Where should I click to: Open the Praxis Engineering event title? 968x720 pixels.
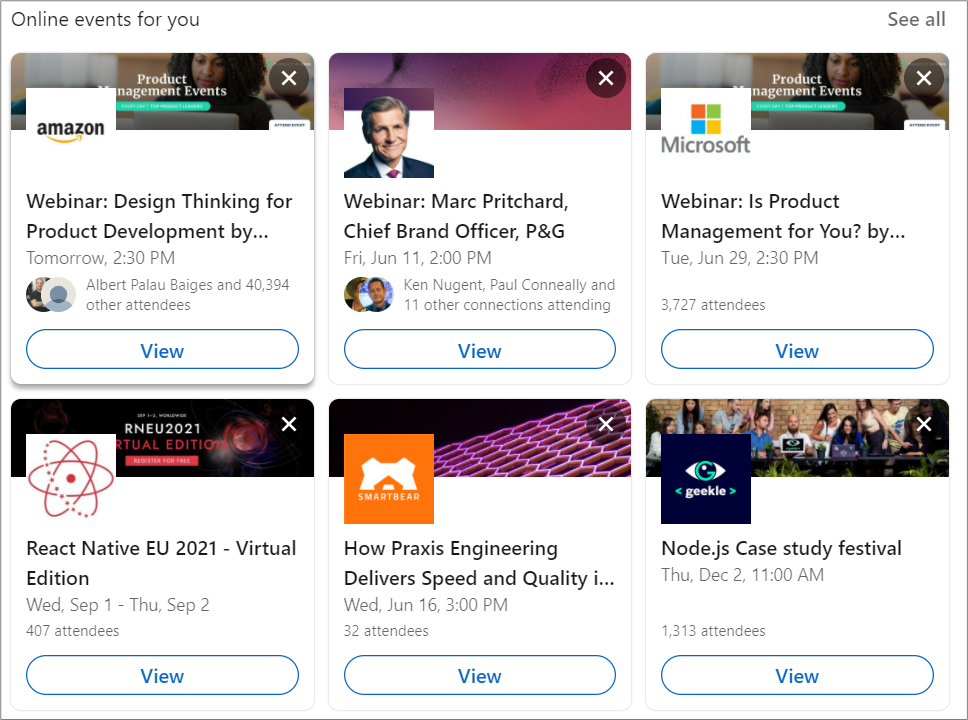click(479, 563)
